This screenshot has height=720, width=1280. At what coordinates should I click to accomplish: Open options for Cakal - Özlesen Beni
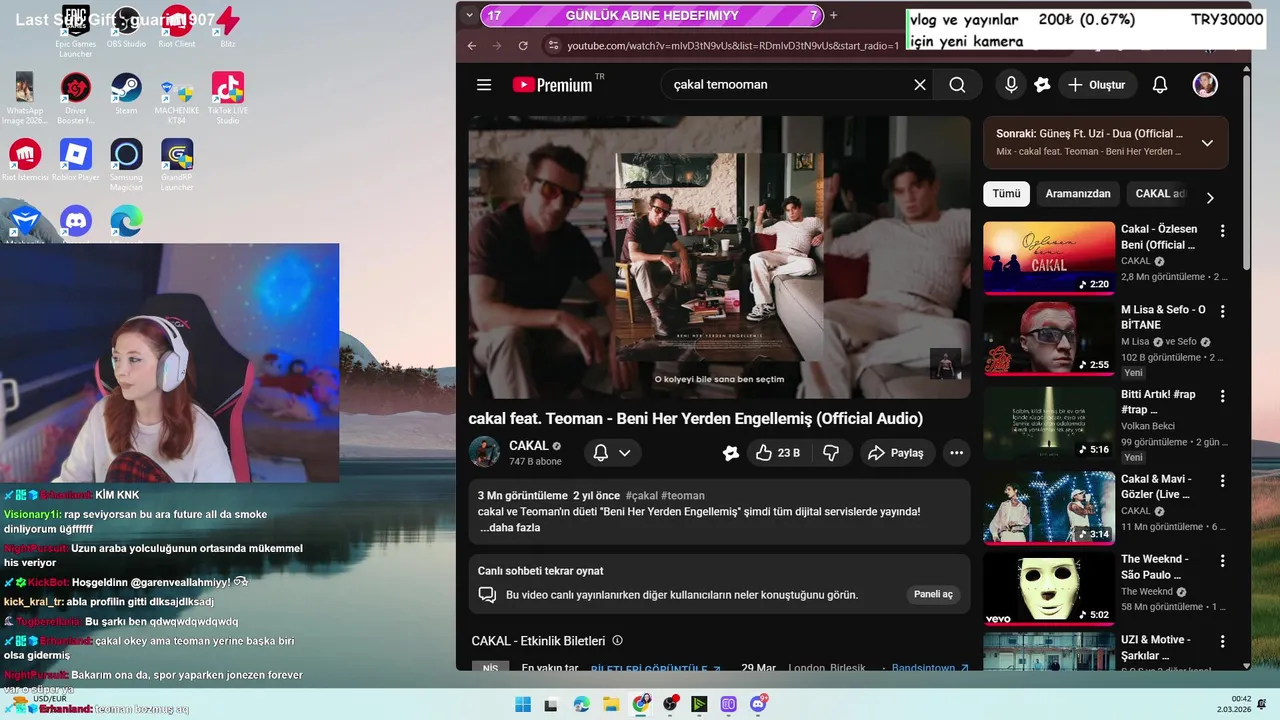pyautogui.click(x=1222, y=231)
